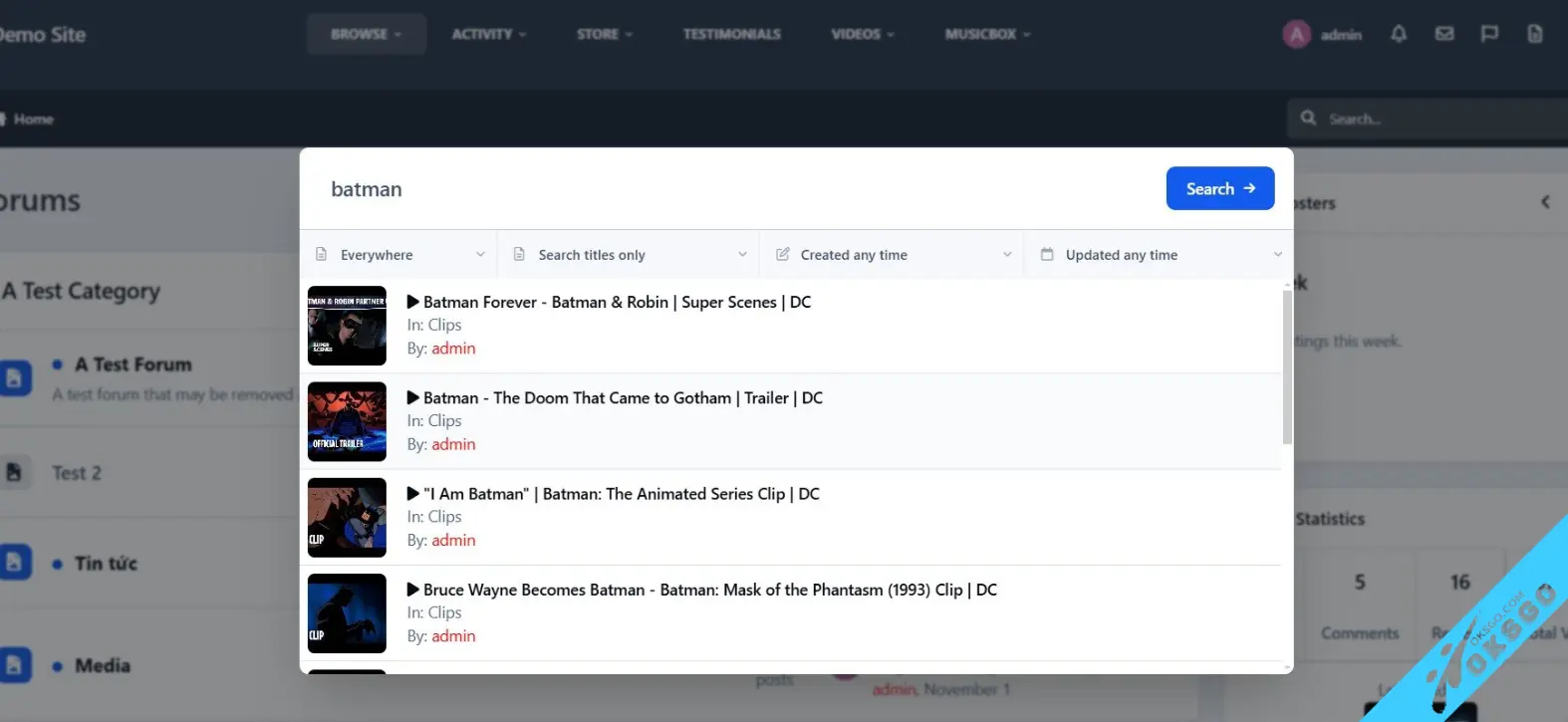Click the document icon in top bar
This screenshot has width=1568, height=722.
pos(1535,34)
